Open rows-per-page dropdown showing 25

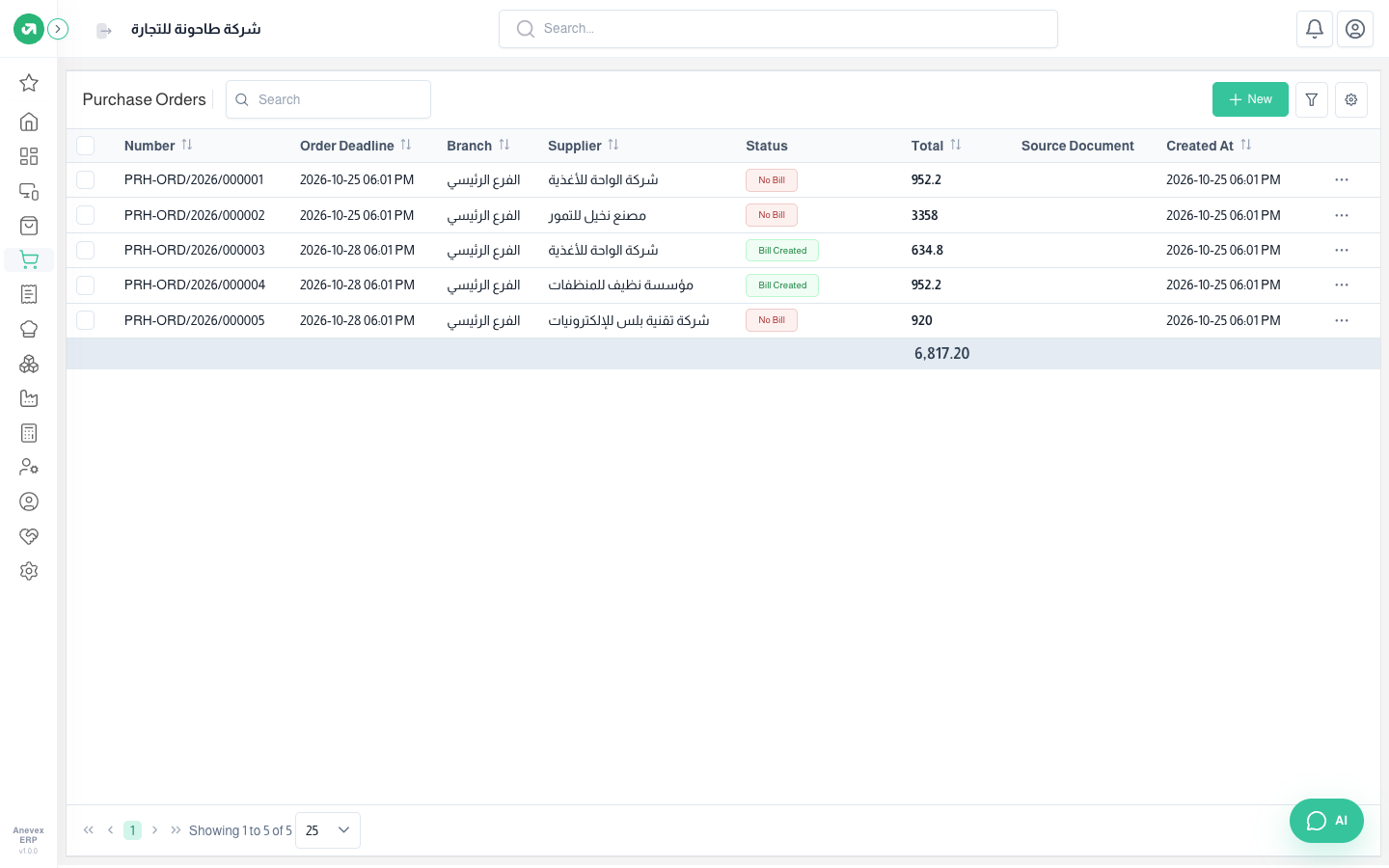pos(328,830)
